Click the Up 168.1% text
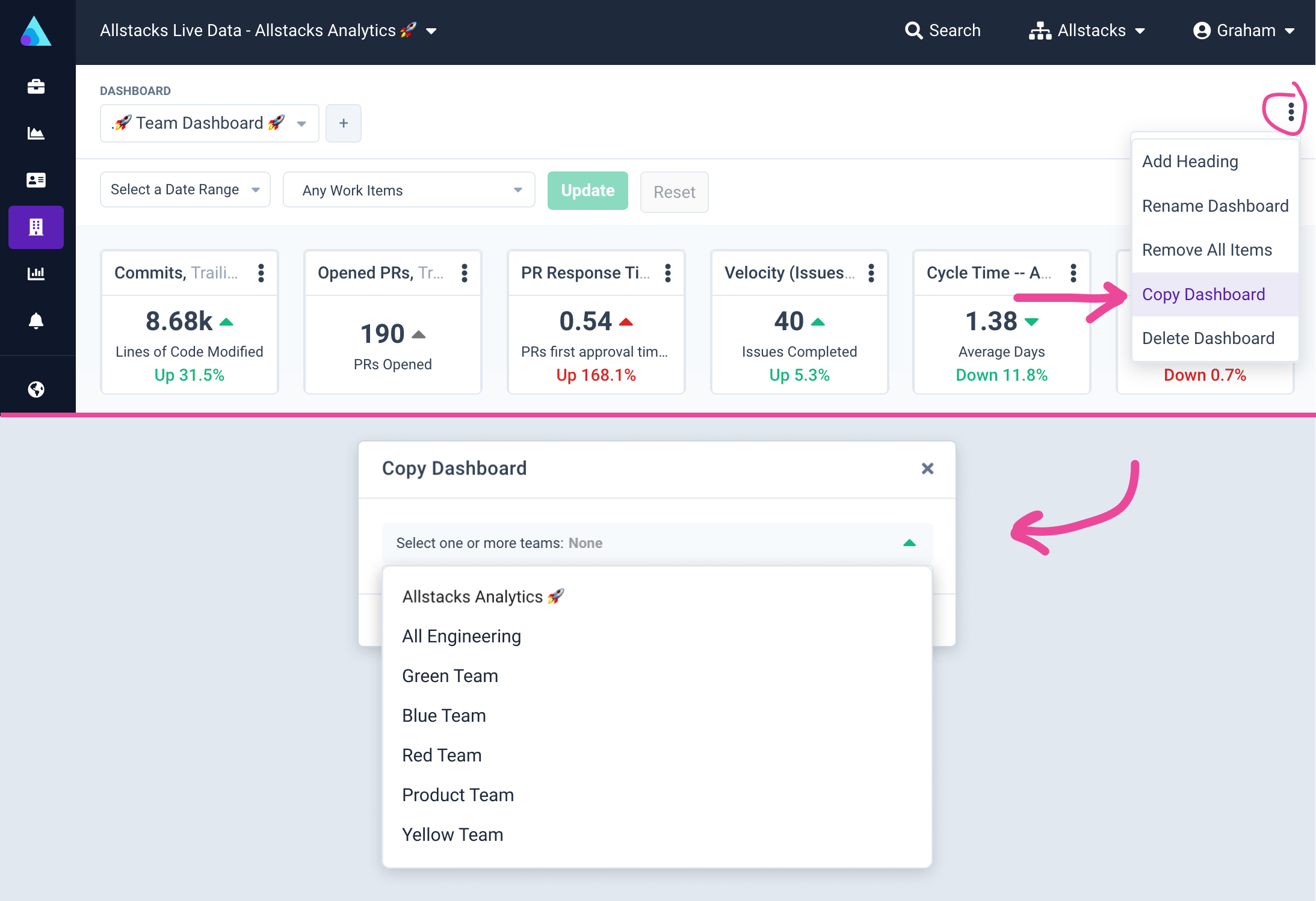This screenshot has width=1316, height=901. click(x=596, y=375)
